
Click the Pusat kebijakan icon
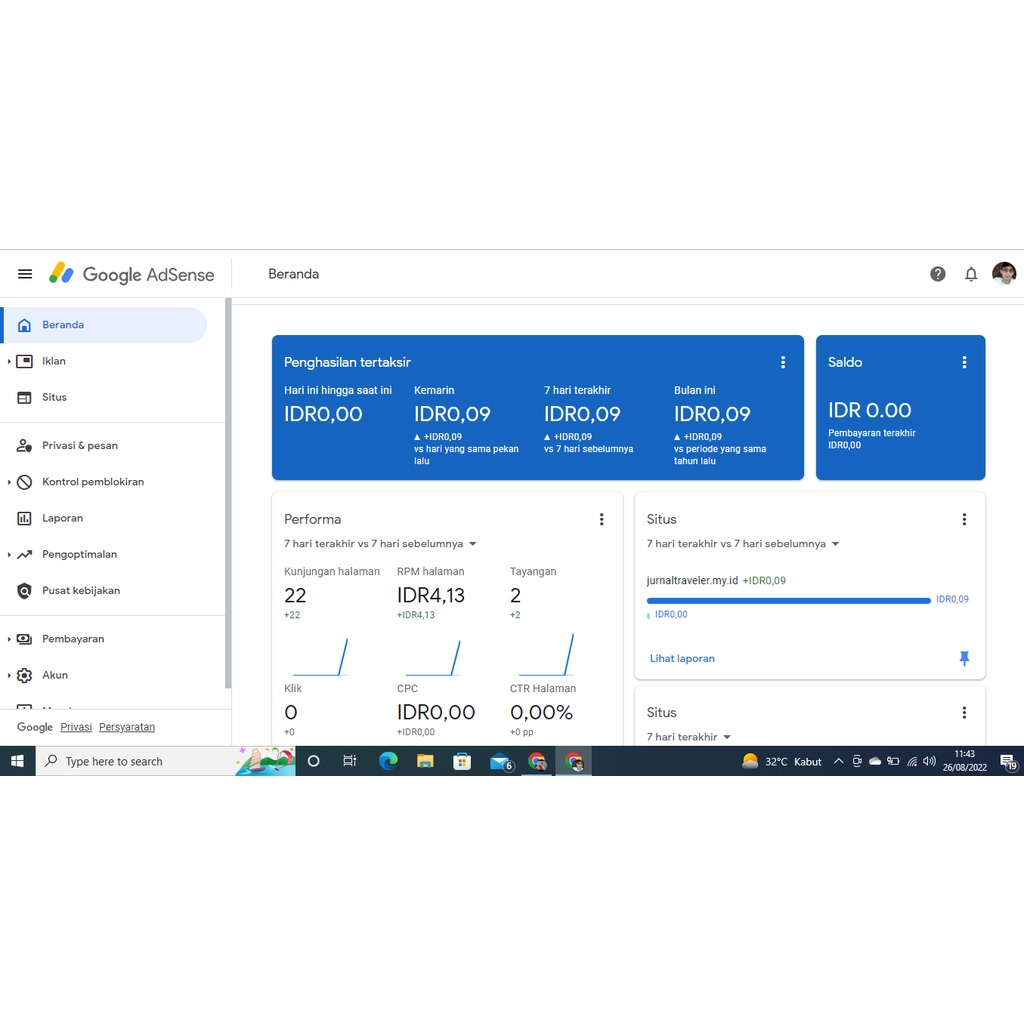pos(22,590)
